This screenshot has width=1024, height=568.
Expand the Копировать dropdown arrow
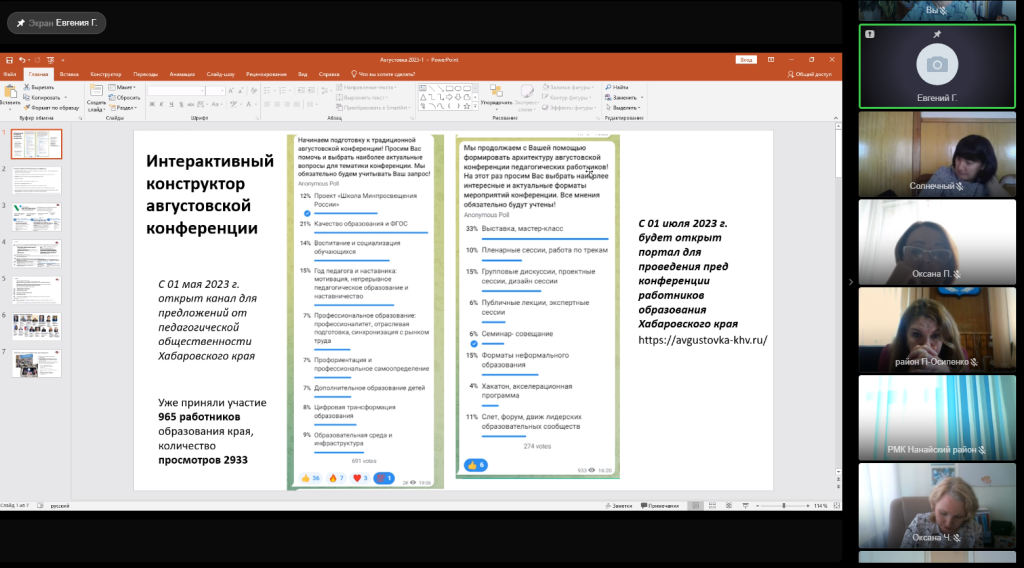click(65, 98)
